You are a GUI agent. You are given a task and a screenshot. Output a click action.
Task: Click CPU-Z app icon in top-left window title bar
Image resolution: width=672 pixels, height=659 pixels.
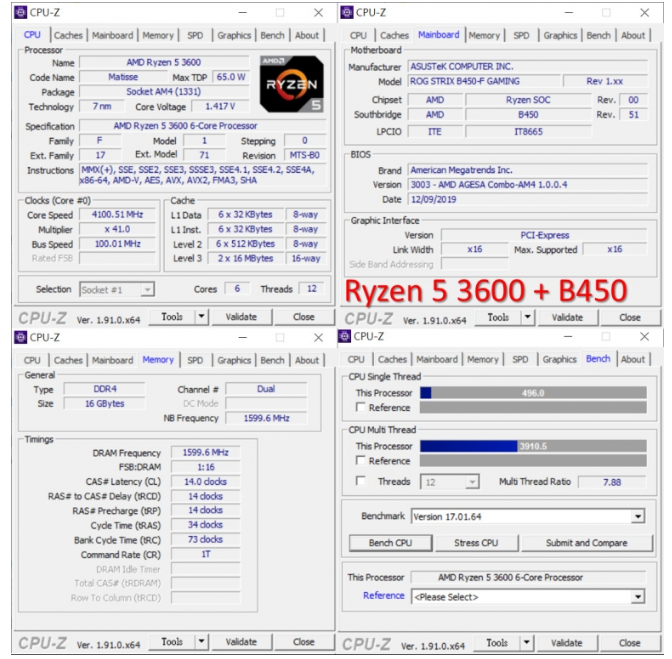pos(20,12)
